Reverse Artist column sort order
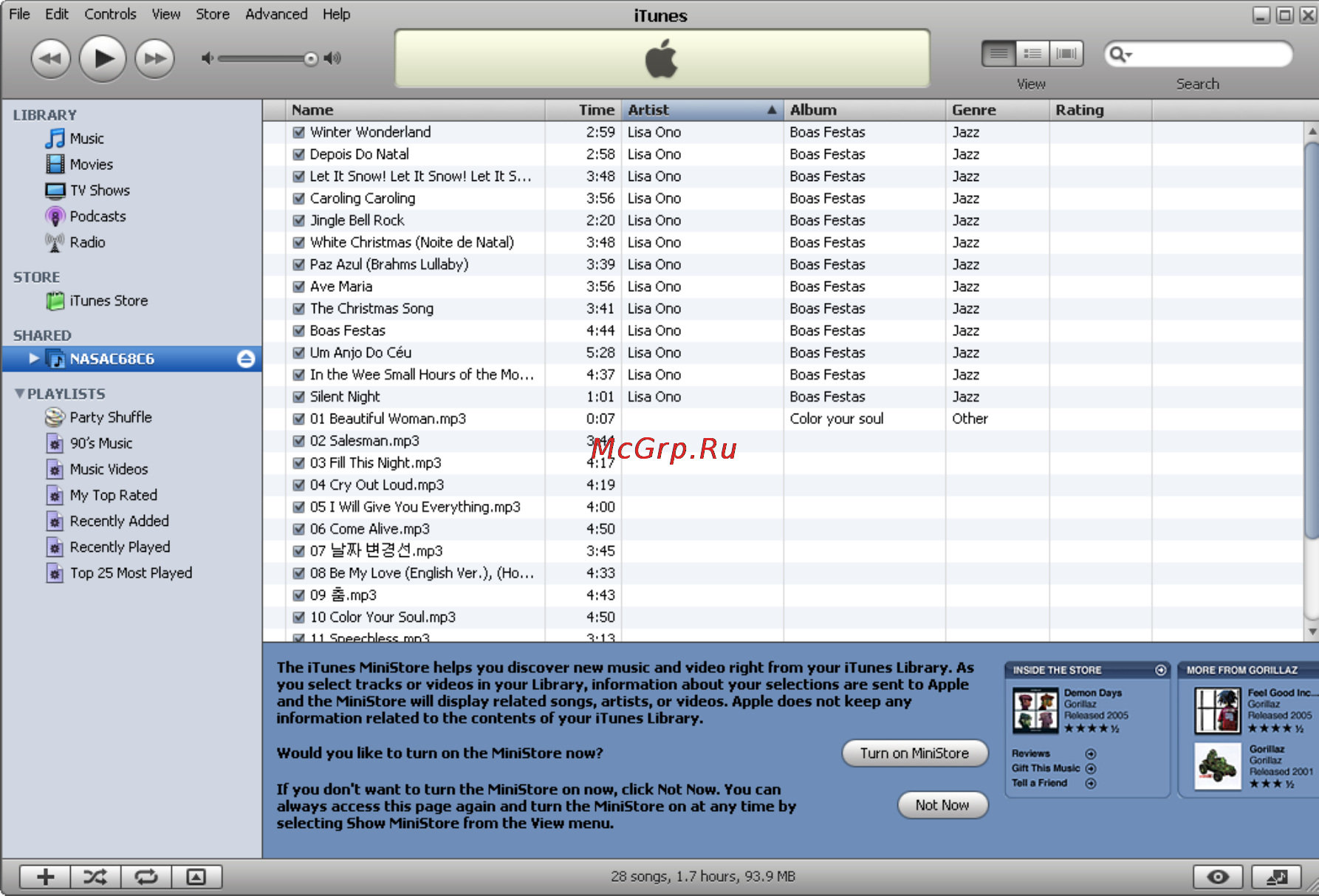Image resolution: width=1319 pixels, height=896 pixels. click(702, 110)
